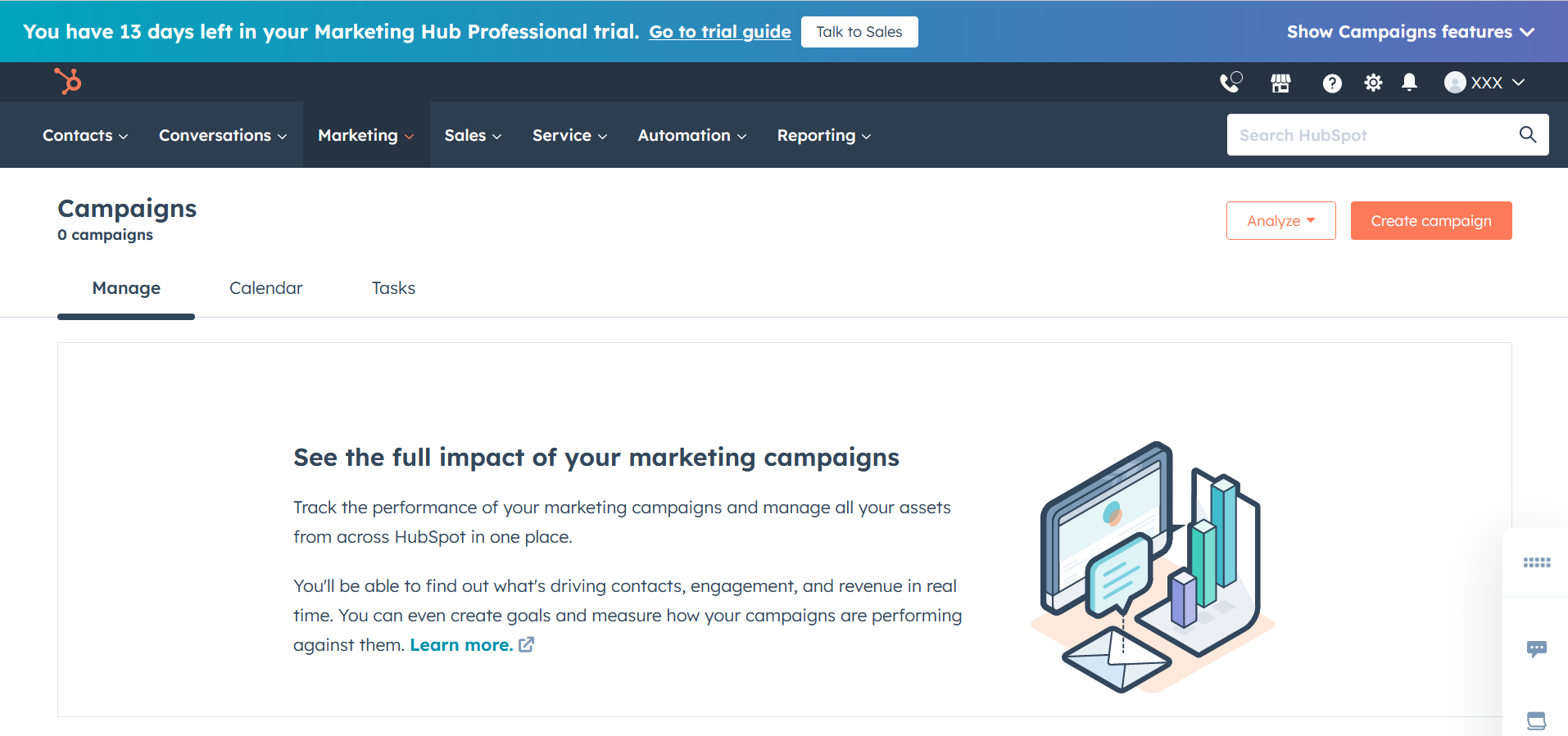Click the Campaigns page heading
Viewport: 1568px width, 736px height.
pos(127,209)
